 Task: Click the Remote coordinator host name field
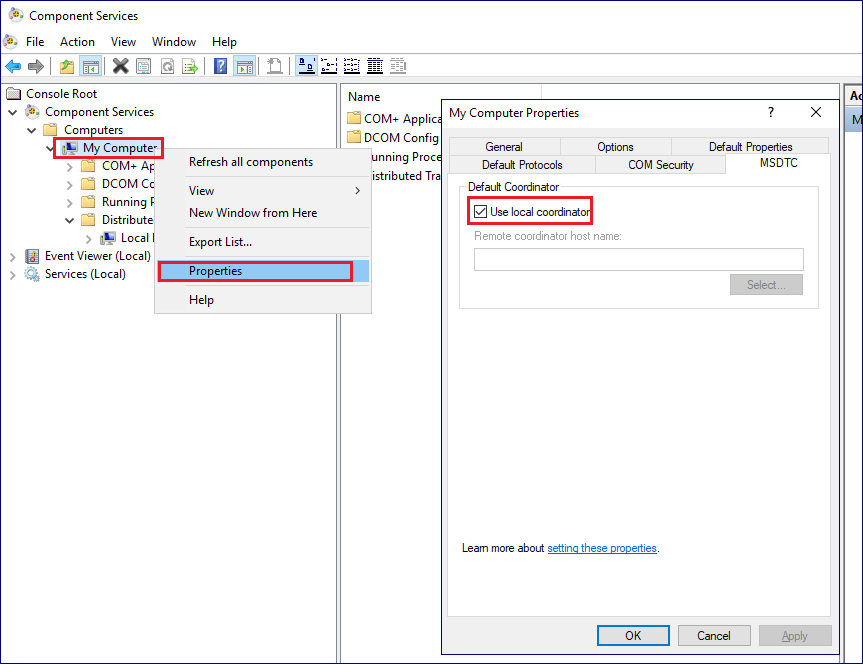[636, 258]
